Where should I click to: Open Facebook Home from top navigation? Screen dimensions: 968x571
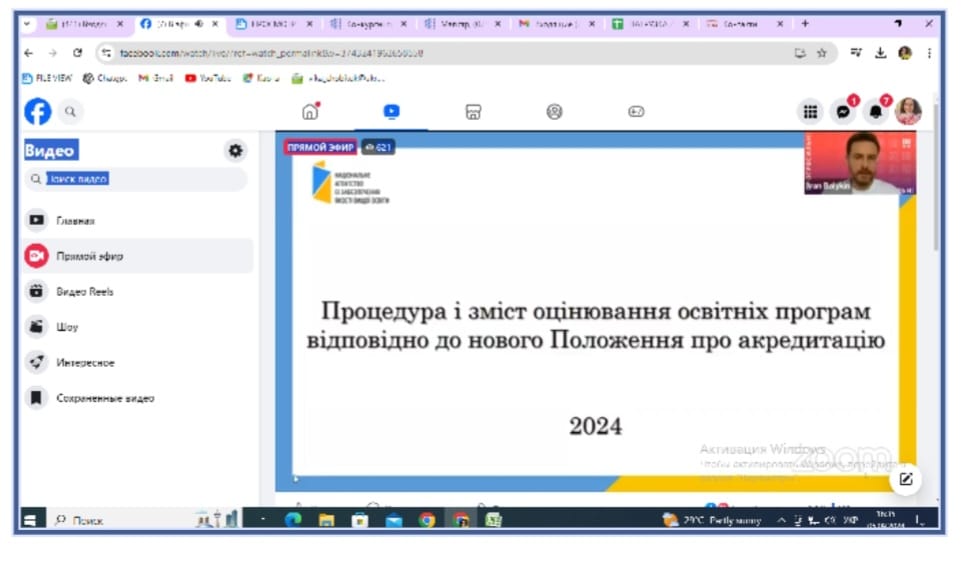coord(310,112)
